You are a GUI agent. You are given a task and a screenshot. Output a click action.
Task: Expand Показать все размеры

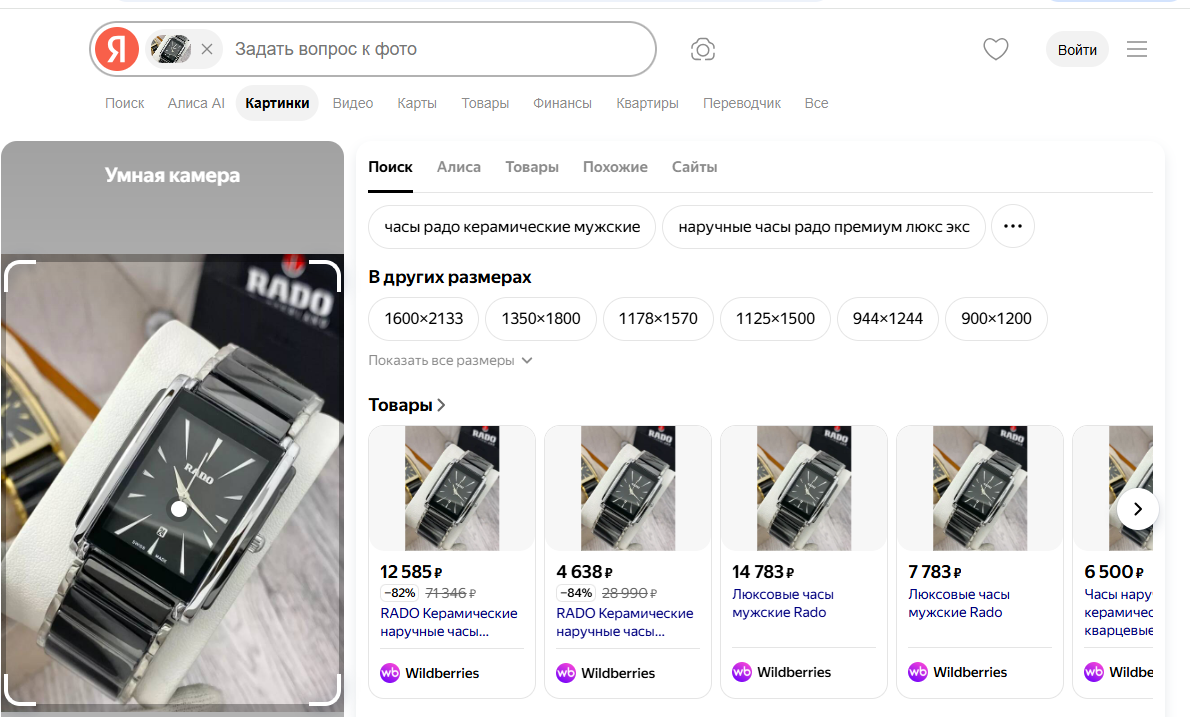pyautogui.click(x=450, y=360)
